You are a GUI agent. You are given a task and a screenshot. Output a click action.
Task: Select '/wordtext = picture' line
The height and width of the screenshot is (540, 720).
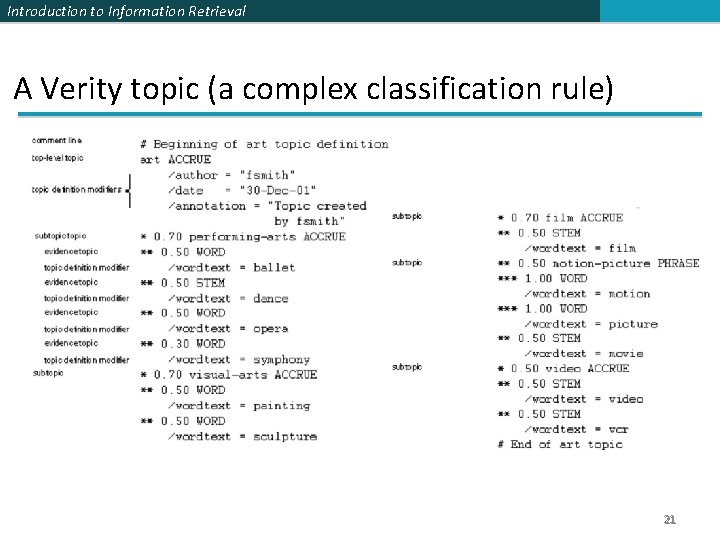pyautogui.click(x=591, y=324)
